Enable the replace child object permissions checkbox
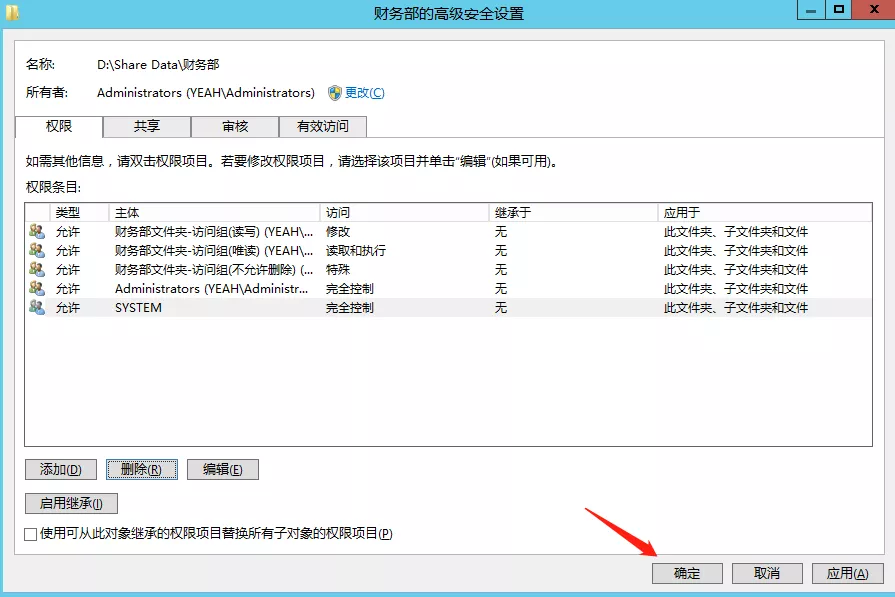Viewport: 895px width, 597px height. point(31,534)
